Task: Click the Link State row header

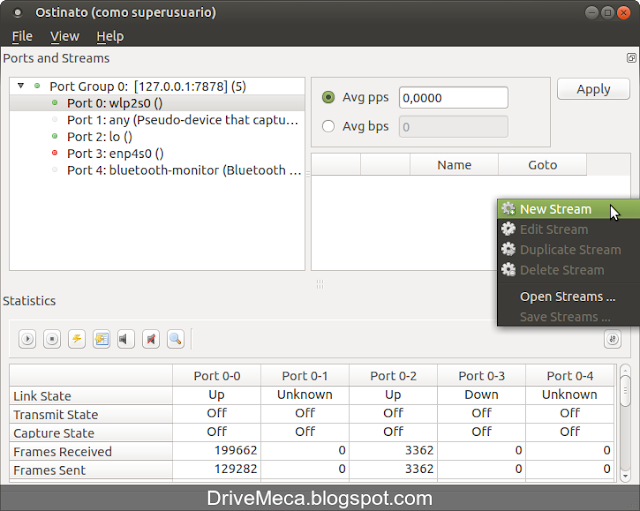Action: pos(91,395)
